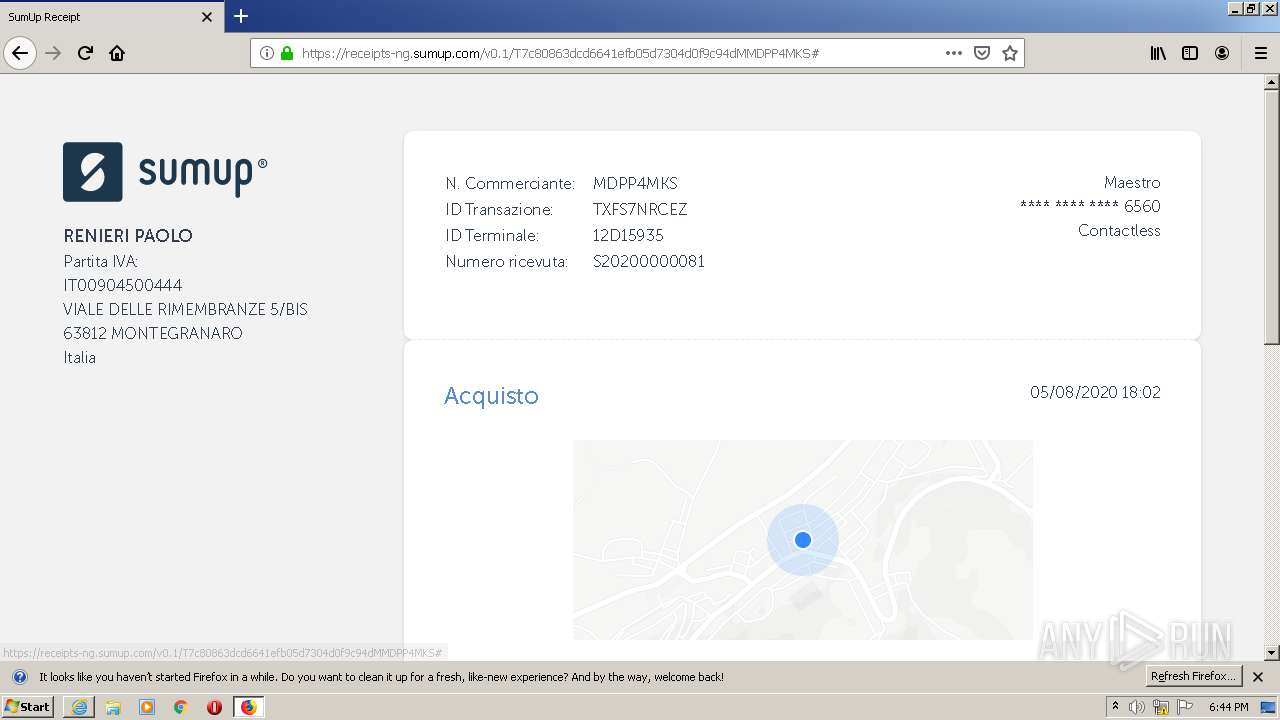Click the taskbar clock 6:44 PM
The image size is (1280, 720).
[x=1228, y=707]
